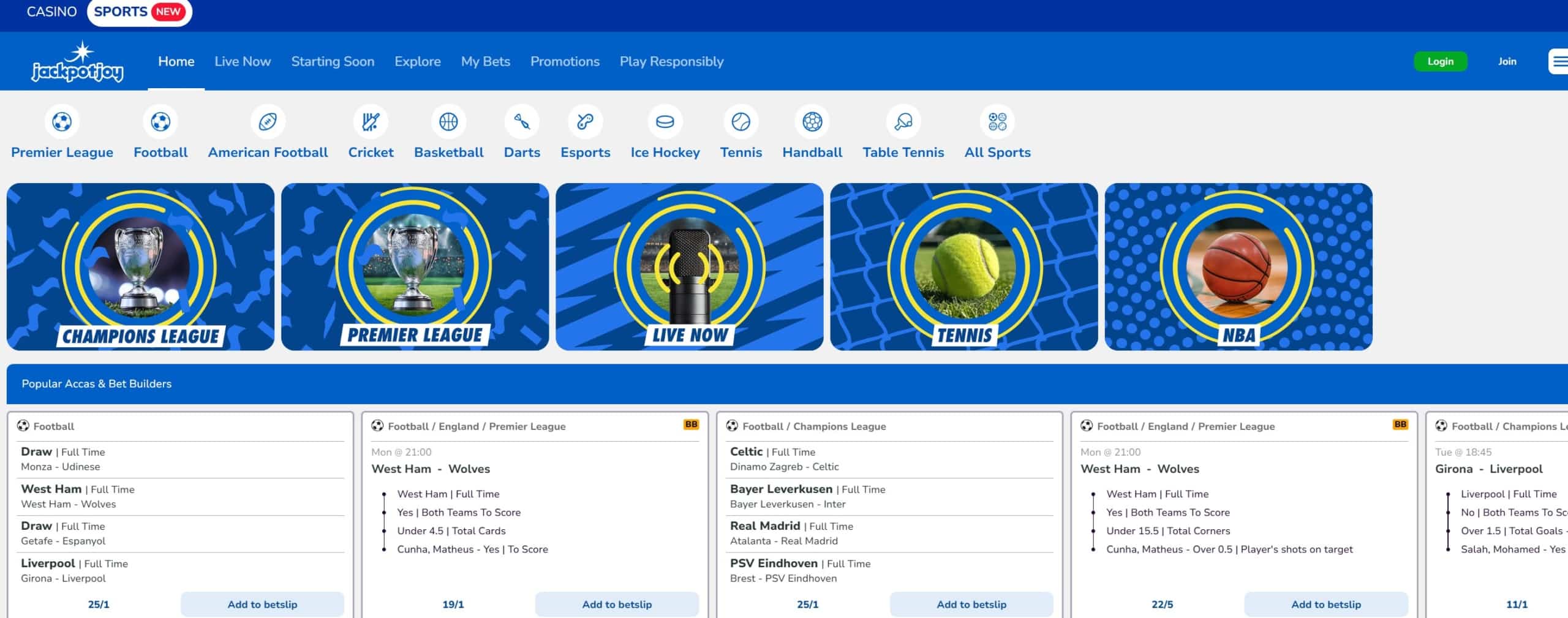
Task: Select the Esports controller icon
Action: pyautogui.click(x=585, y=121)
